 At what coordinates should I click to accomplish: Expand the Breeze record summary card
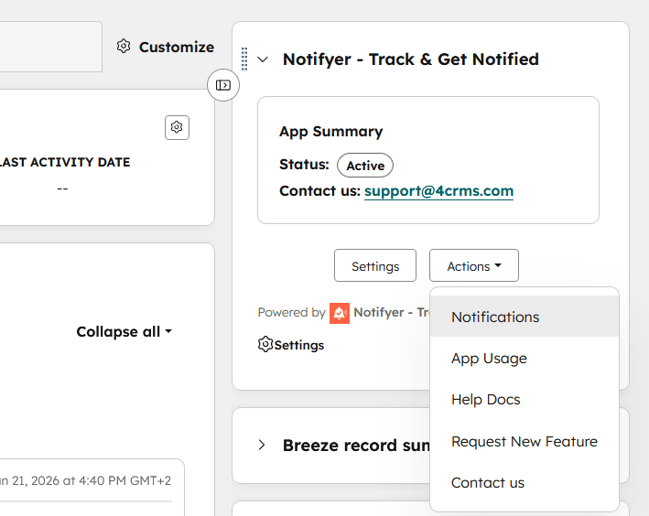pyautogui.click(x=262, y=445)
